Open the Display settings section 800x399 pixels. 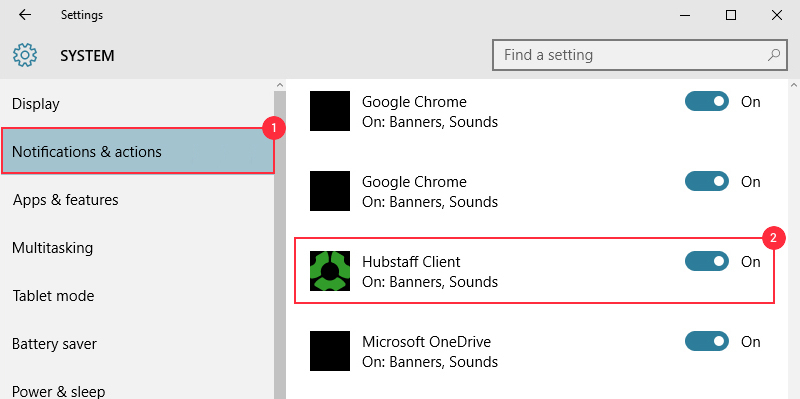[x=138, y=104]
